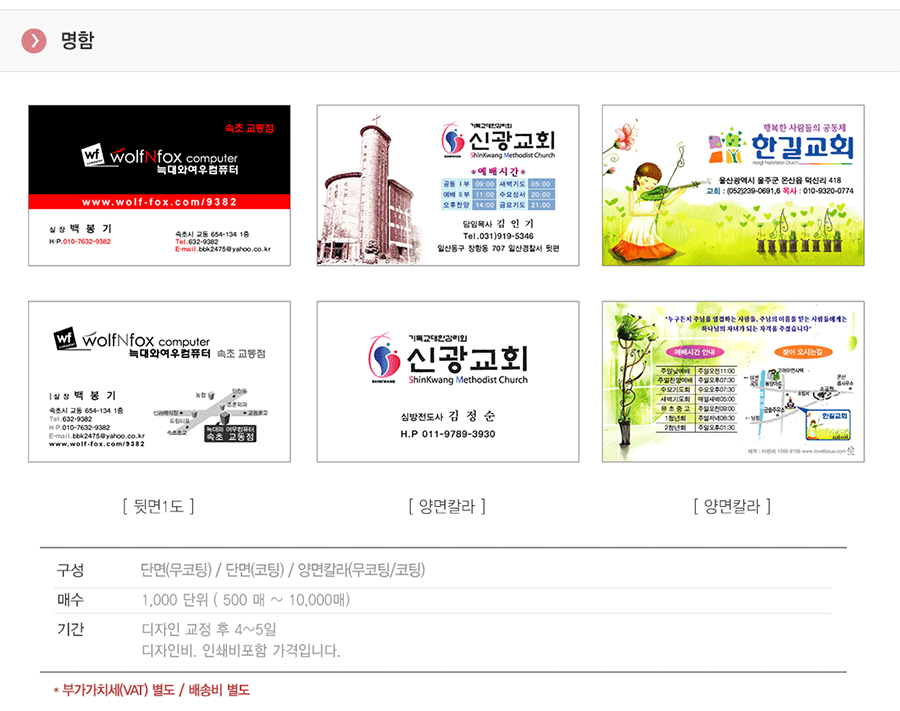This screenshot has width=900, height=711.
Task: Click the 1,000 단위 quantity text
Action: click(246, 600)
